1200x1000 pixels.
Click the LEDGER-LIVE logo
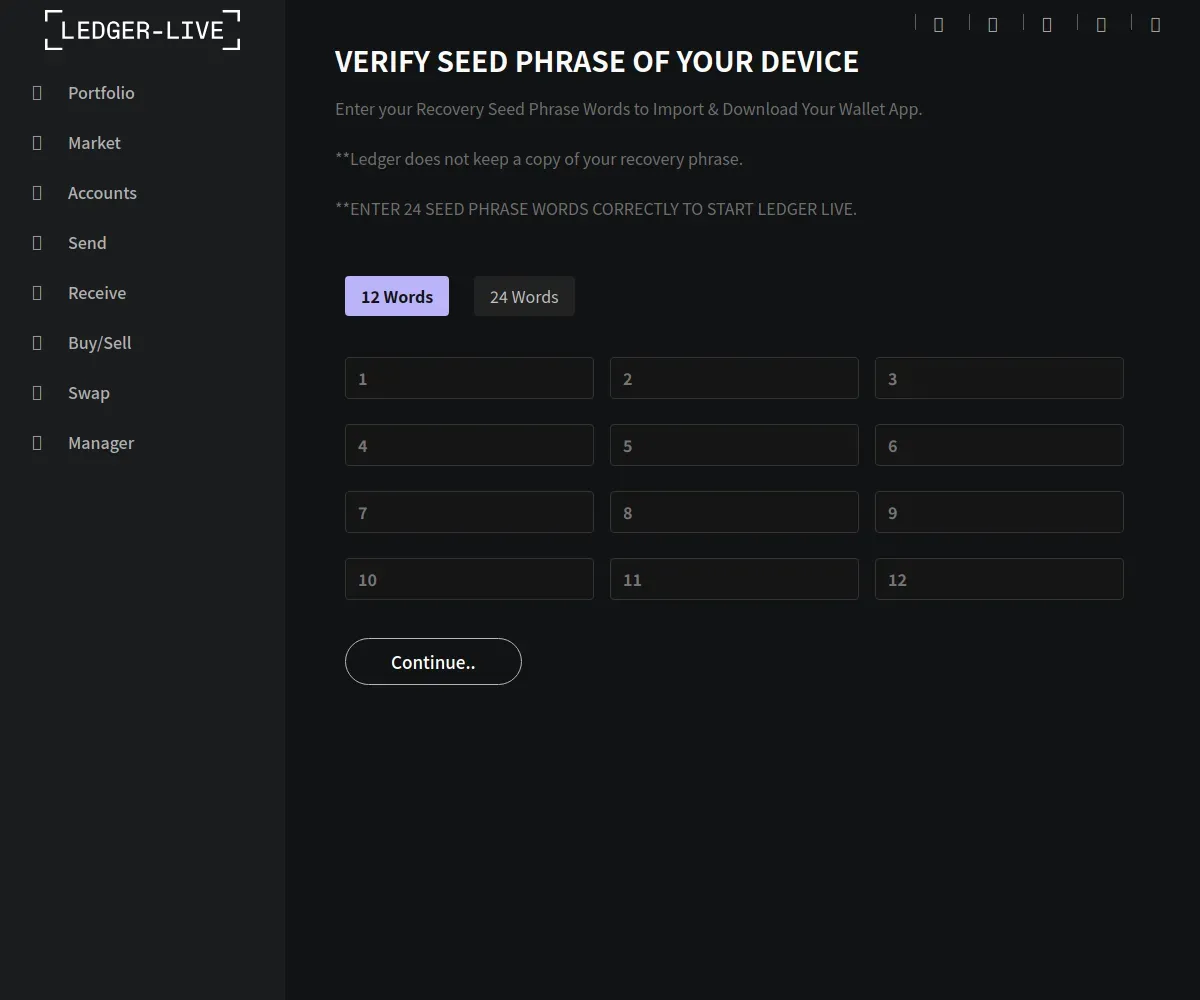142,30
